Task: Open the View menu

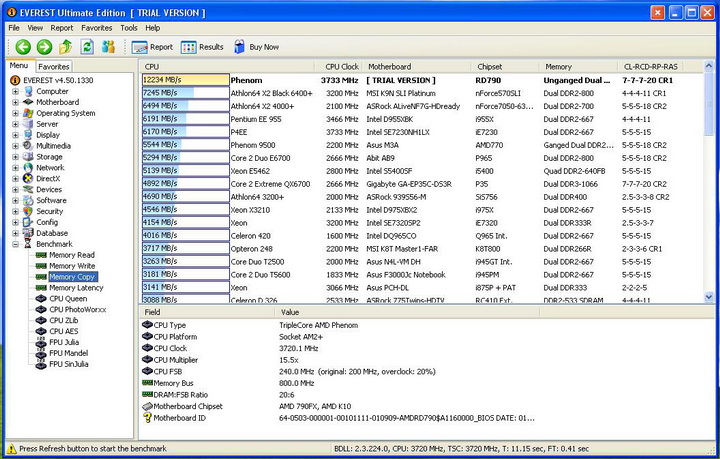Action: coord(35,28)
